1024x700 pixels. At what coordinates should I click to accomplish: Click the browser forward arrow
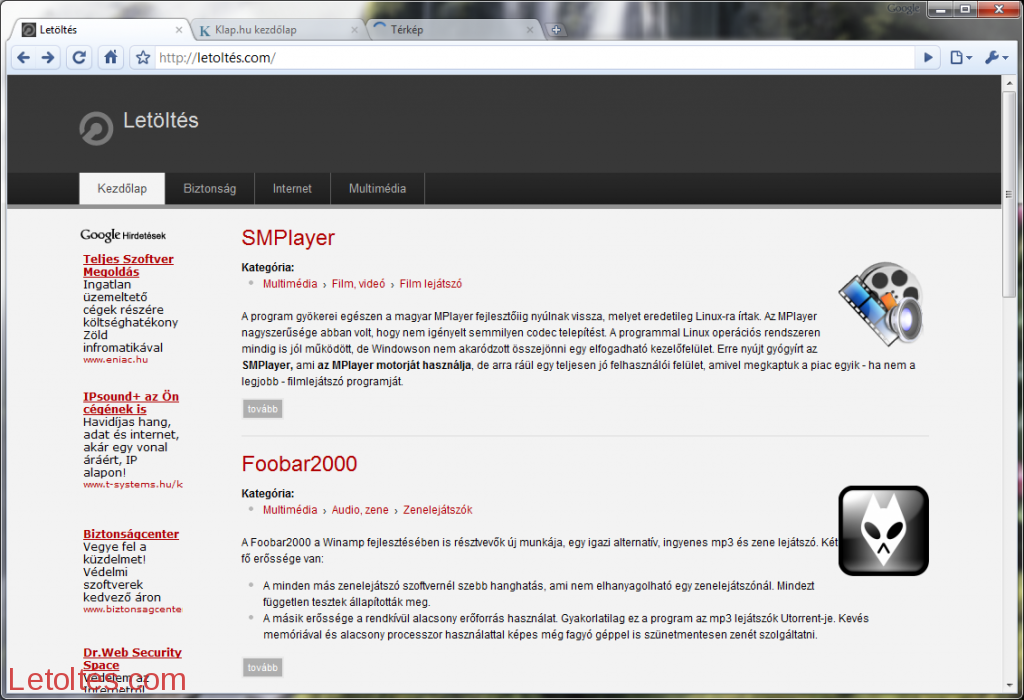coord(48,57)
